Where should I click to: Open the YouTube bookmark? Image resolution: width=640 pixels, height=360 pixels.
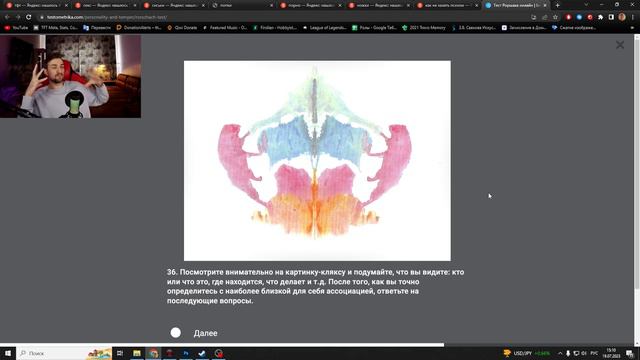[x=16, y=28]
